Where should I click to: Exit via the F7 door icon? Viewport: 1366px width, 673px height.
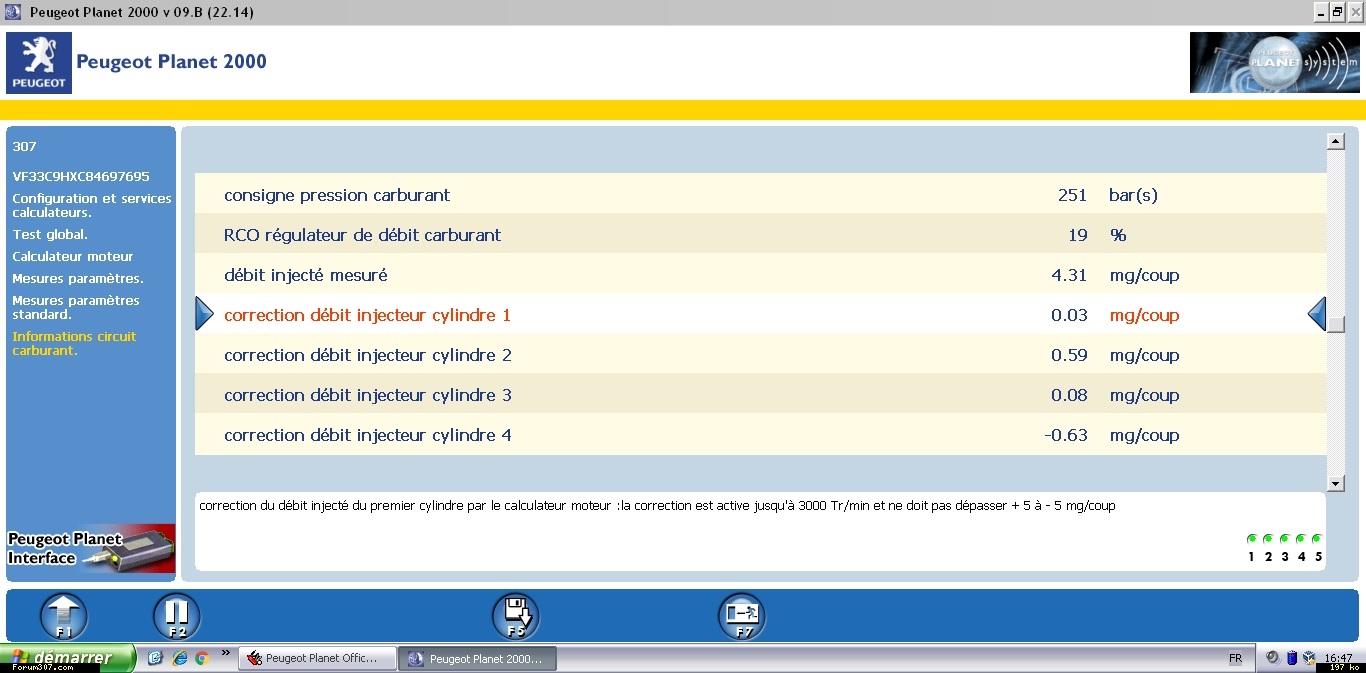742,616
